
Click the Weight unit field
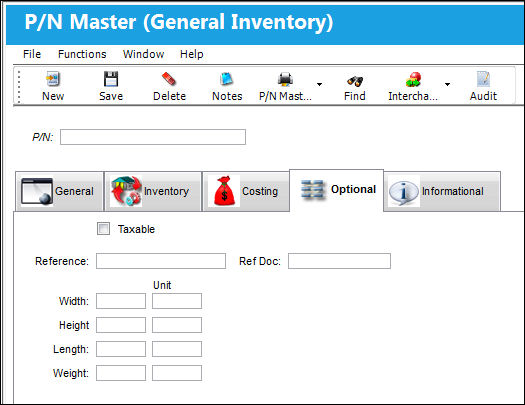click(177, 373)
